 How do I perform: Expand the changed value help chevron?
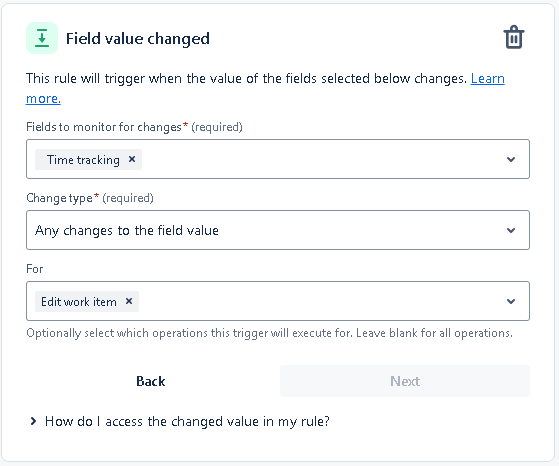pyautogui.click(x=33, y=421)
